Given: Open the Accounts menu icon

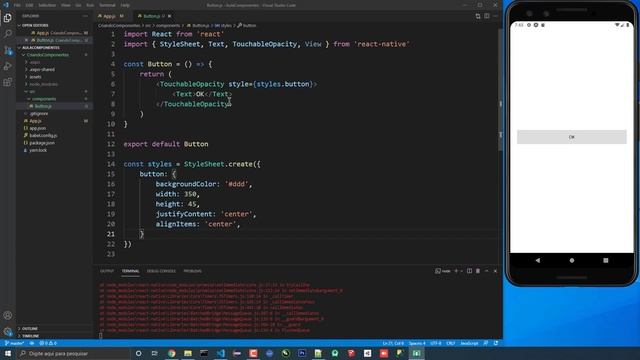Looking at the screenshot, I should [x=8, y=315].
